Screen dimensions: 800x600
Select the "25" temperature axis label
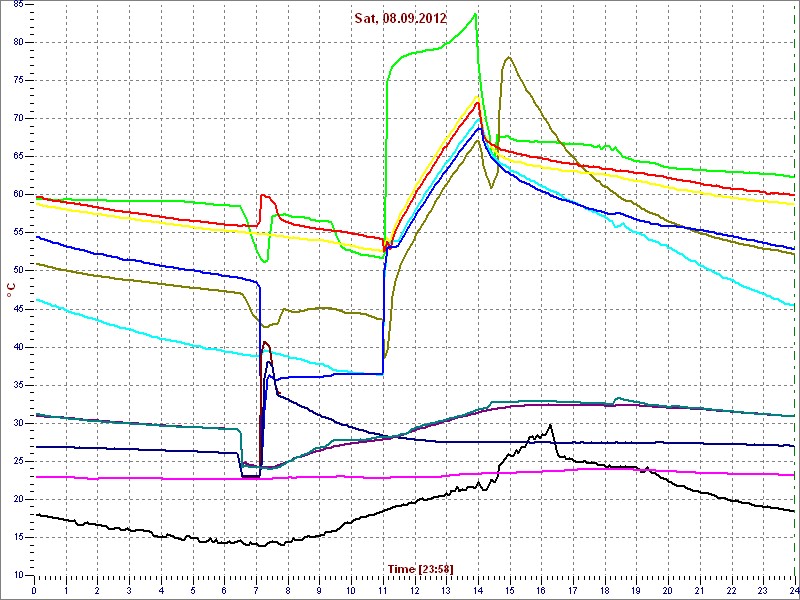click(x=18, y=462)
